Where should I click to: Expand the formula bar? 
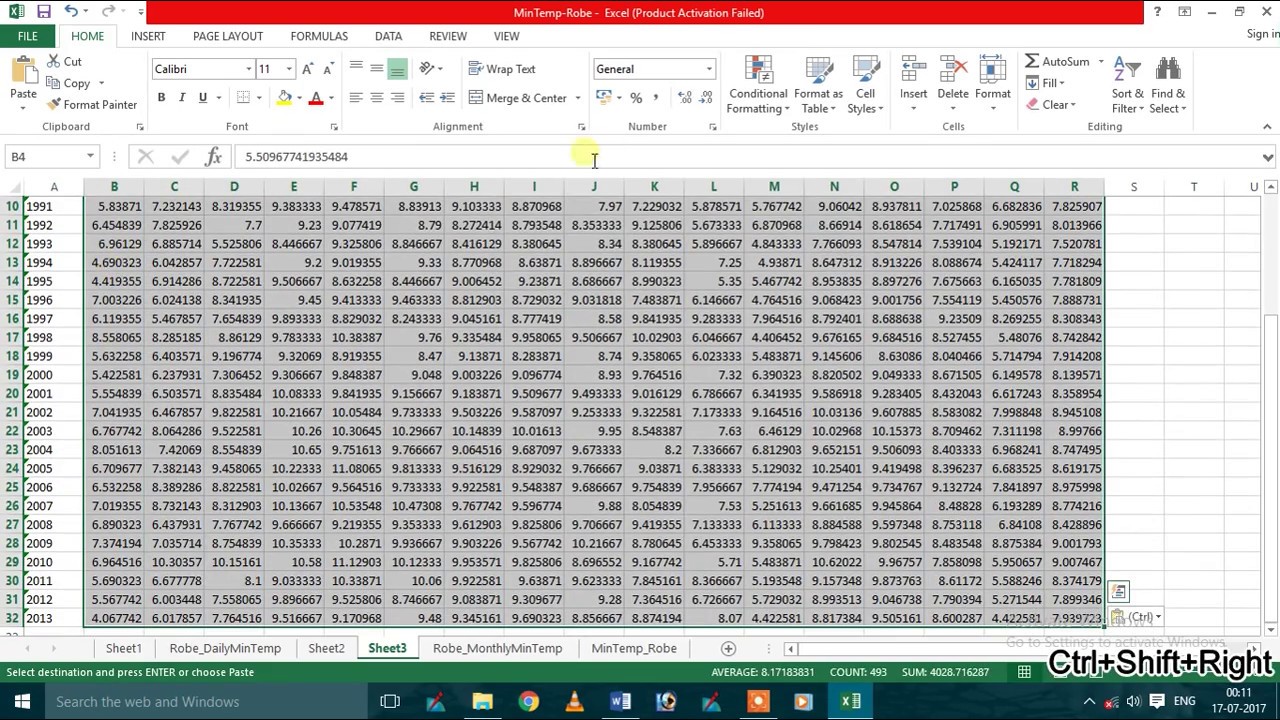[1268, 157]
